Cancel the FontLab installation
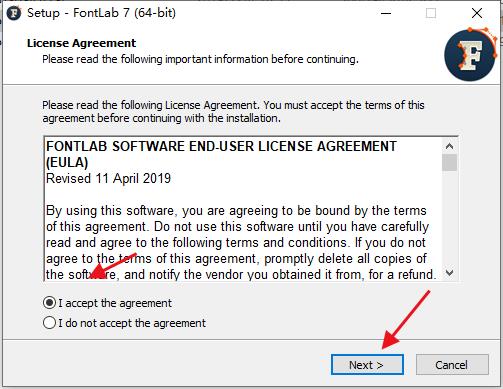The image size is (503, 389). [x=452, y=365]
